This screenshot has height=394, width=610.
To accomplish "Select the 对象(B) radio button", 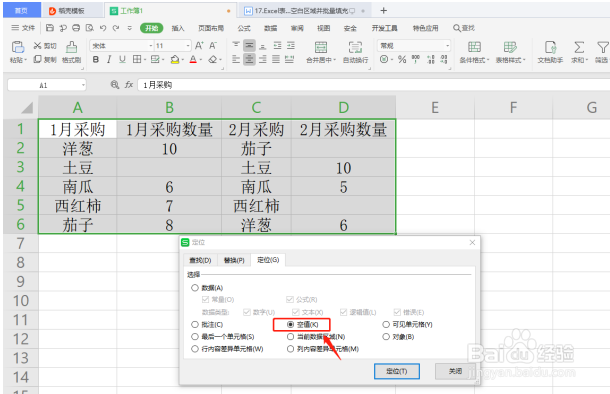I will tap(386, 336).
